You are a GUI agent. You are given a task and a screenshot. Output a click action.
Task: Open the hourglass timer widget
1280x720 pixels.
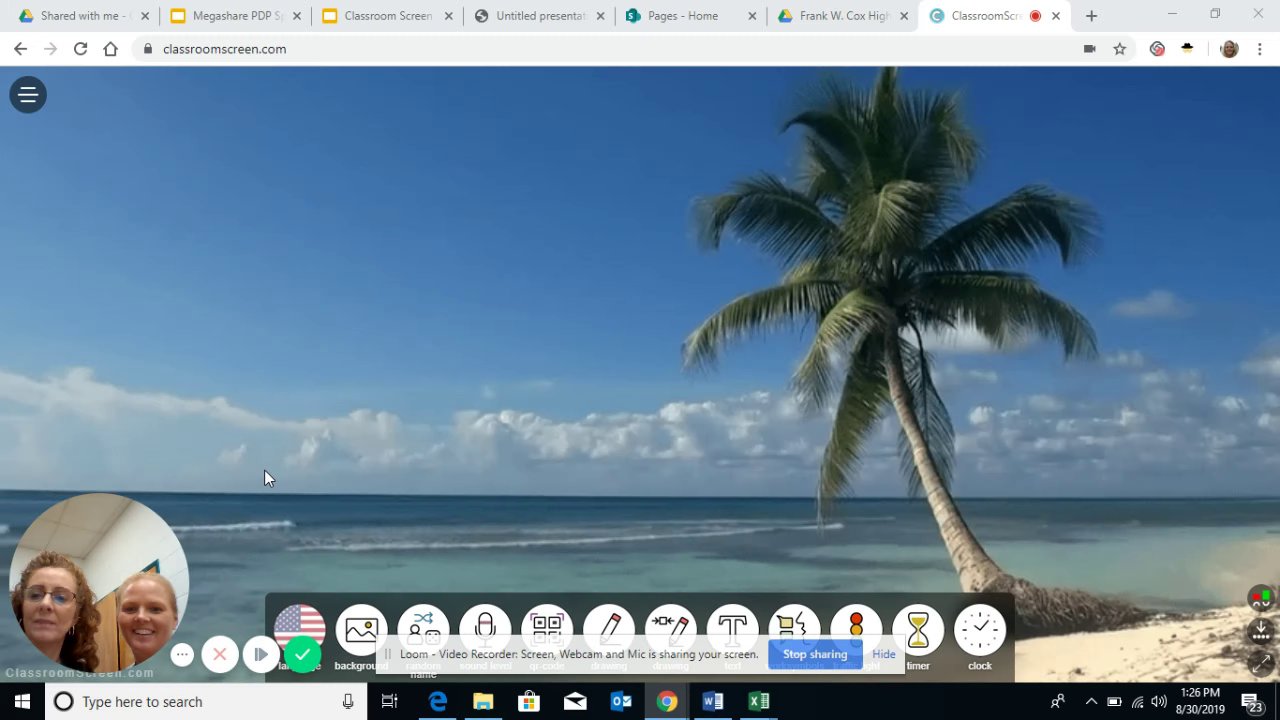918,630
